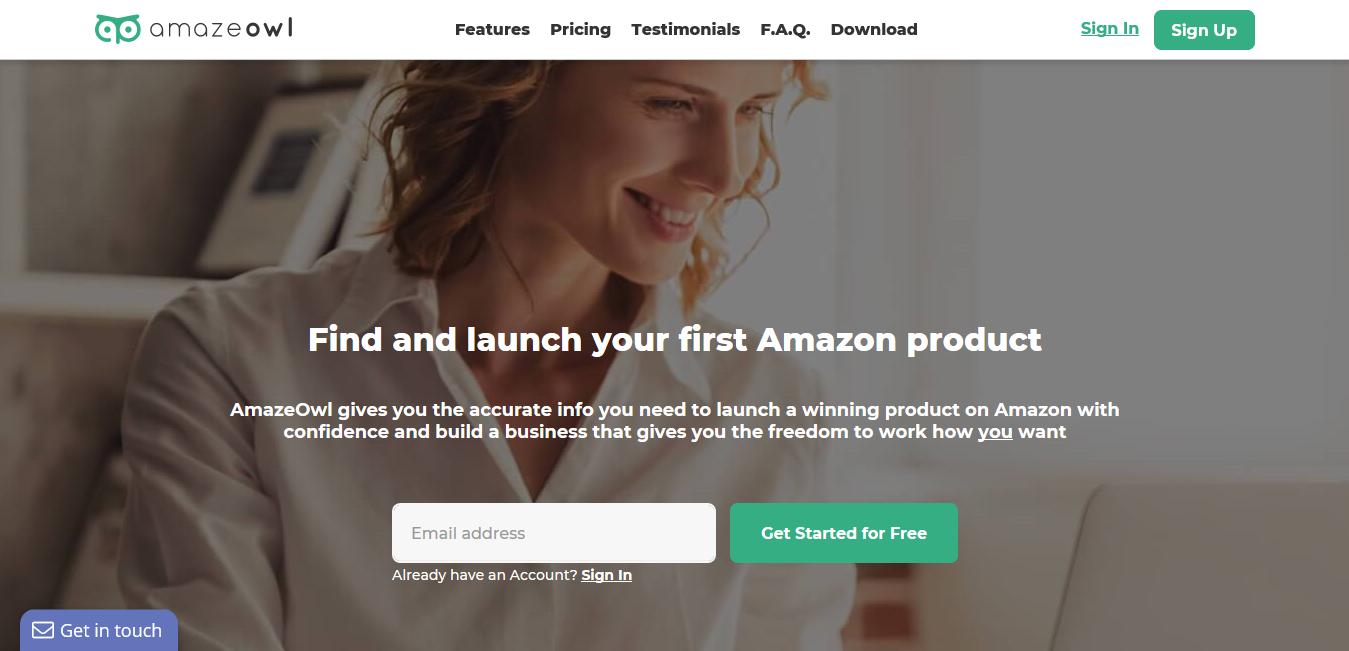The height and width of the screenshot is (651, 1349).
Task: Click the green Sign Up button
Action: click(1204, 30)
